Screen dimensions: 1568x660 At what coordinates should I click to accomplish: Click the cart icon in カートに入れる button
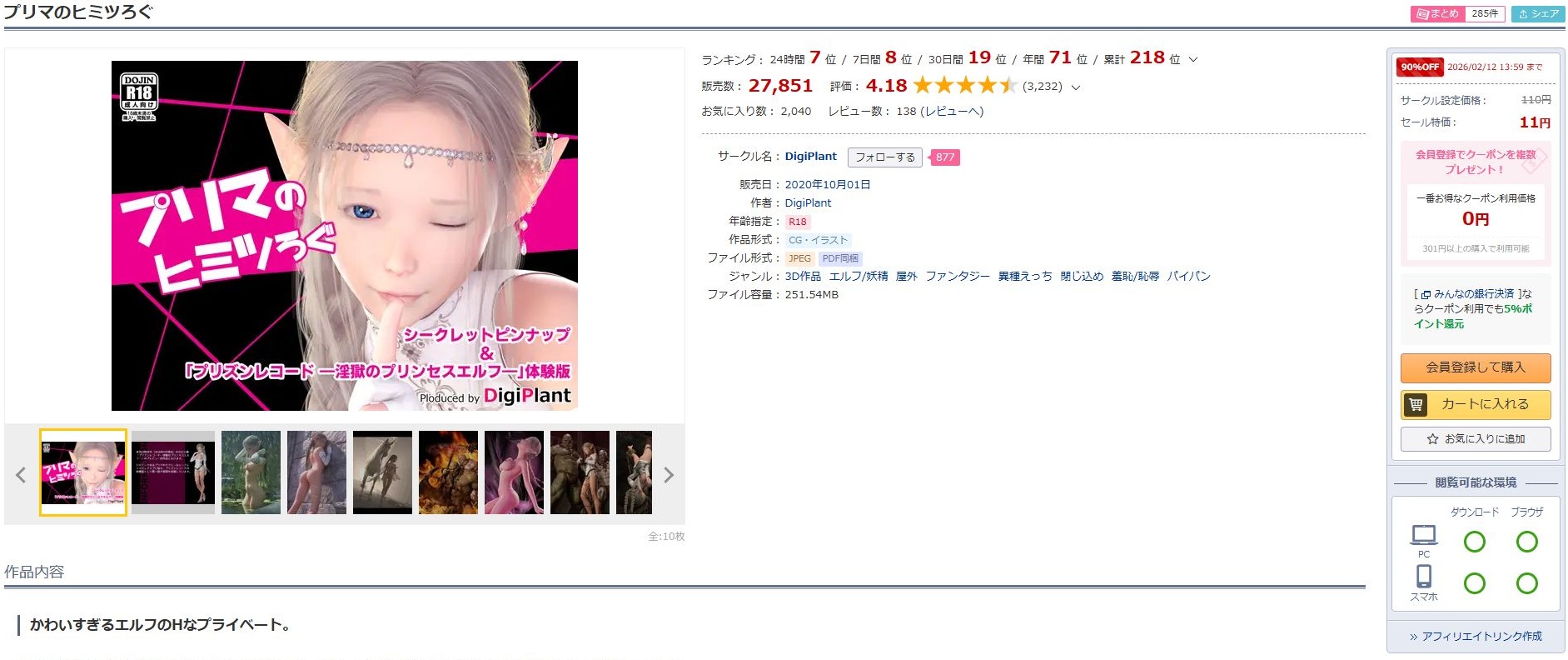point(1416,405)
